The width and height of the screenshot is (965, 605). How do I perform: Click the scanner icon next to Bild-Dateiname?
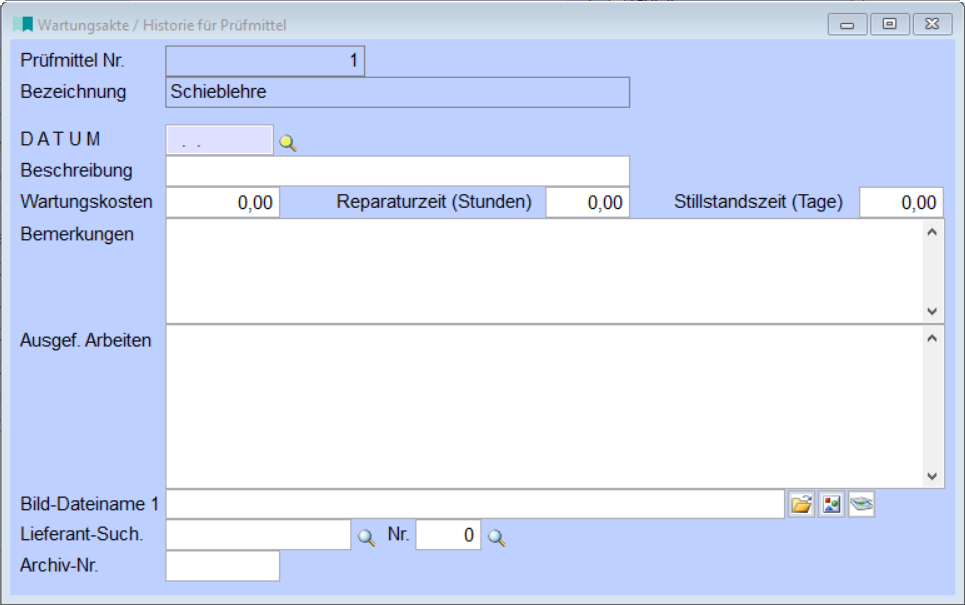coord(861,505)
